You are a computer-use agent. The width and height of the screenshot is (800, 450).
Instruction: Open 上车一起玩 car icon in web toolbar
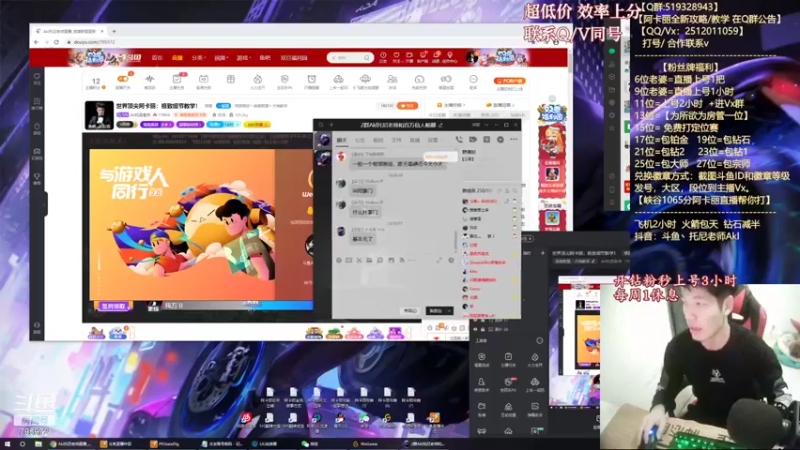click(x=338, y=81)
